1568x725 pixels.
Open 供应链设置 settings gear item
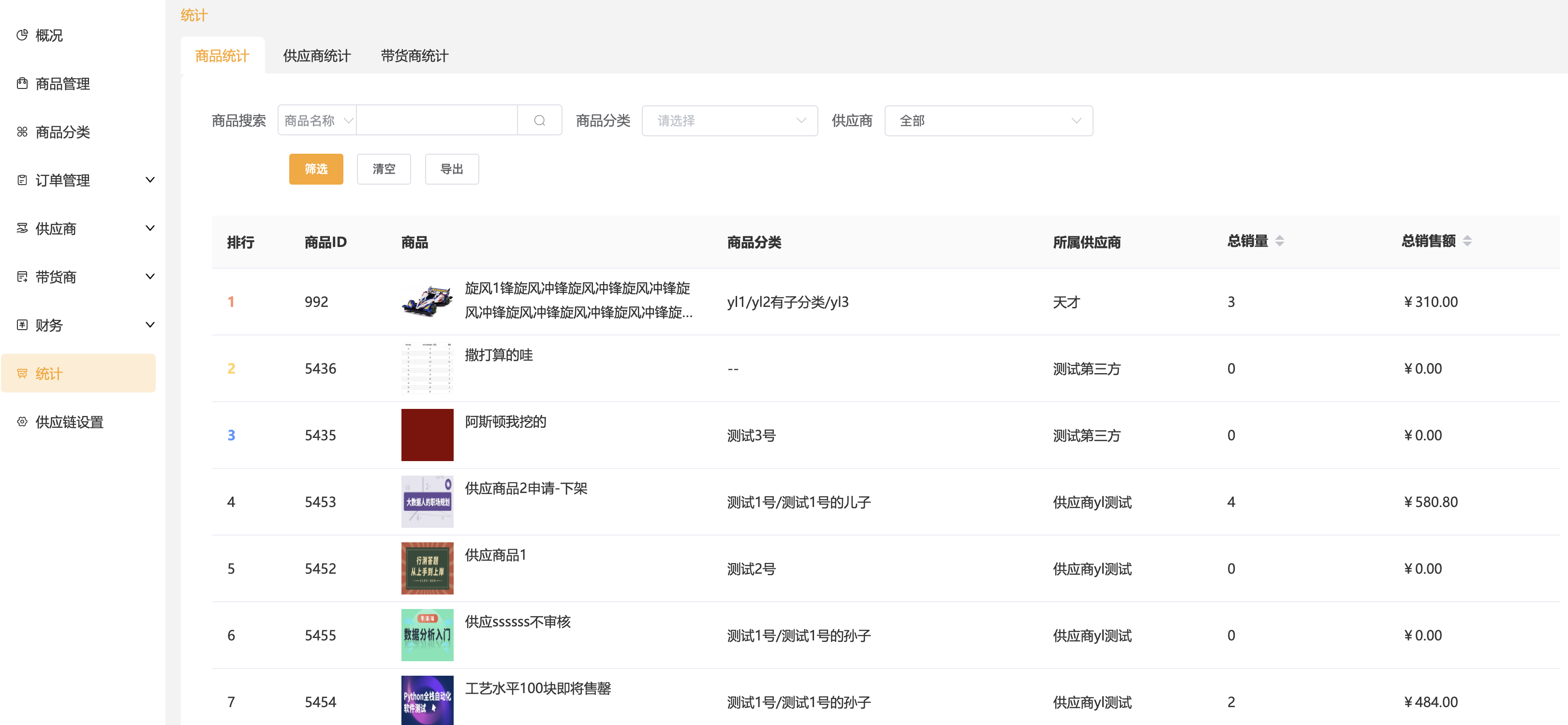pyautogui.click(x=23, y=421)
